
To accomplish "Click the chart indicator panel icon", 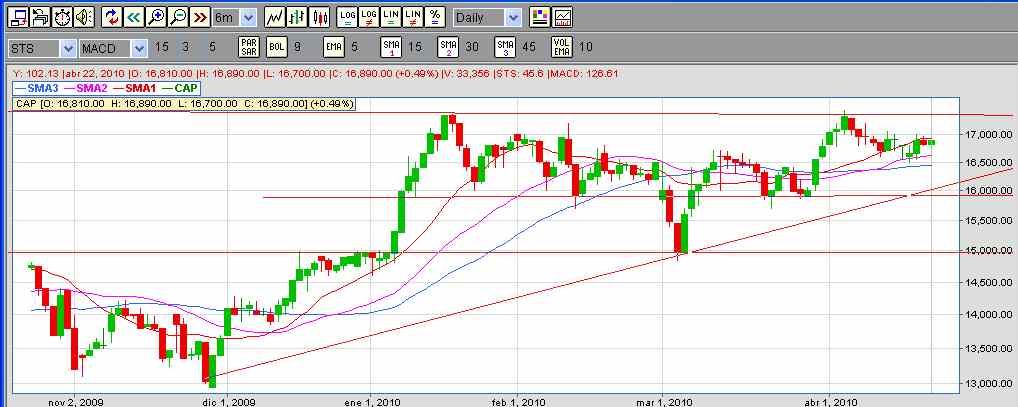I will (563, 17).
